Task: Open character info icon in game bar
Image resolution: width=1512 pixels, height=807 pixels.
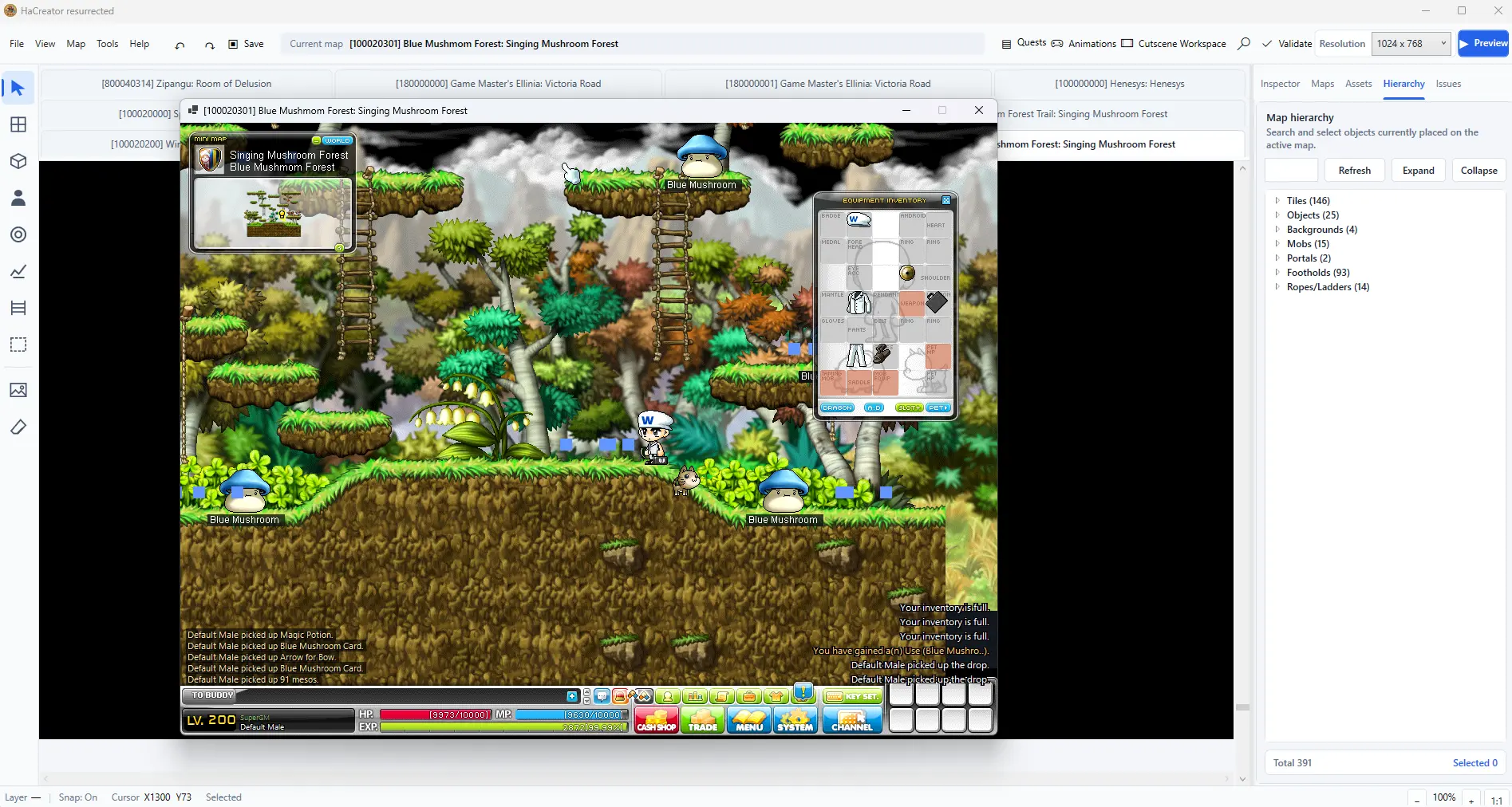Action: pos(668,696)
